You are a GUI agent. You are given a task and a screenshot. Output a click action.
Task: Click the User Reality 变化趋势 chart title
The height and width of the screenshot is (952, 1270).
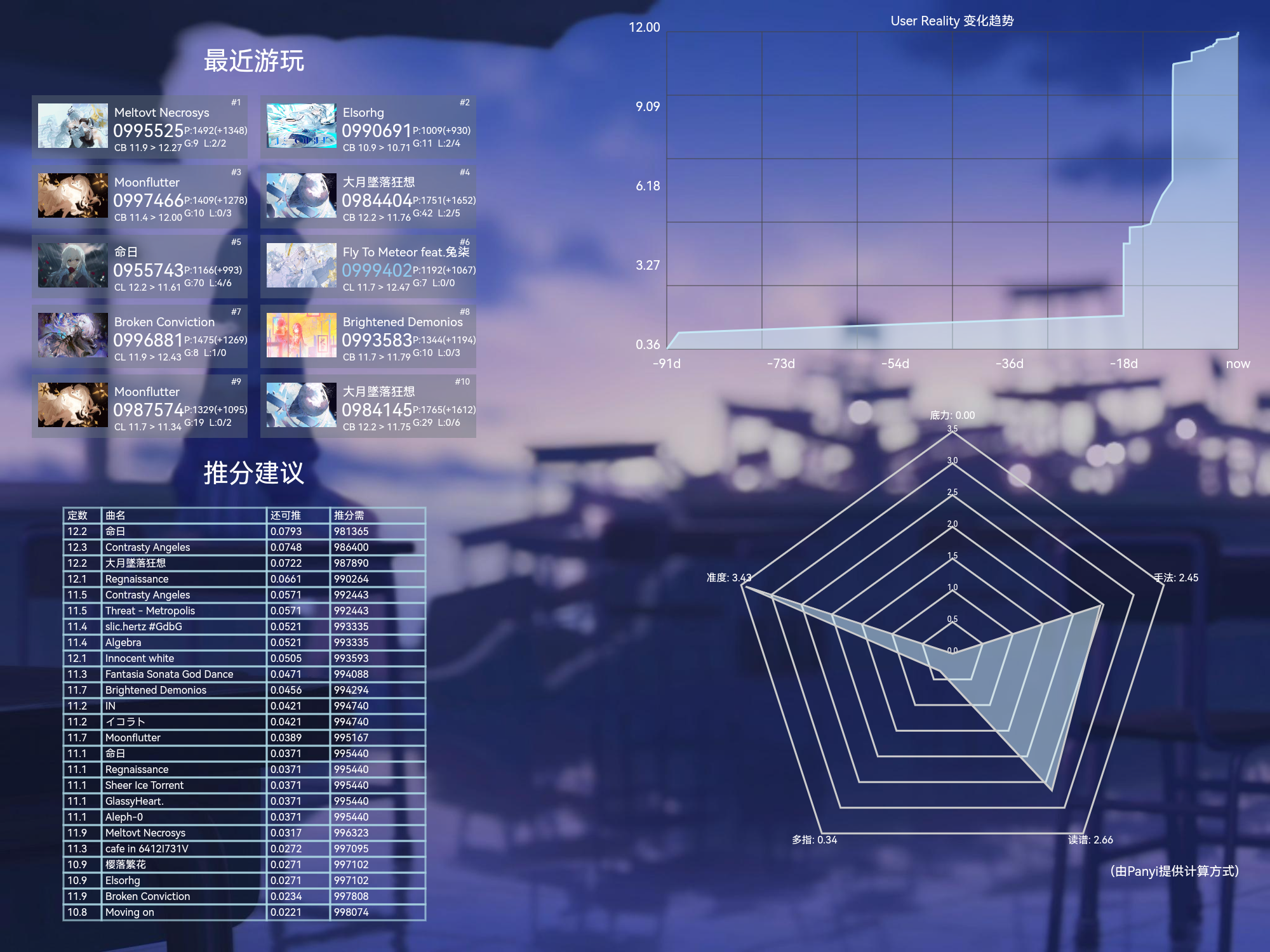pyautogui.click(x=951, y=21)
